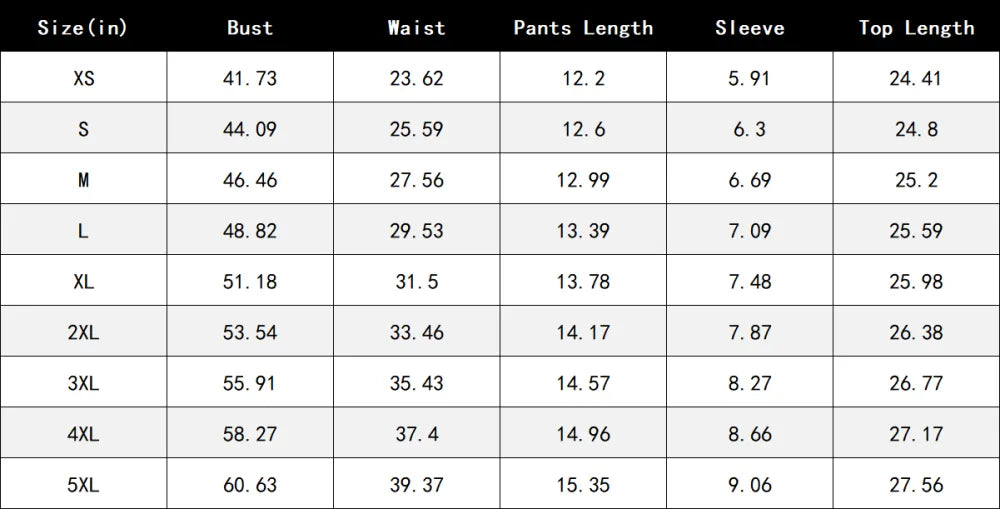Click the sleeve value 6.3
Screen dimensions: 1000x509
[x=750, y=129]
